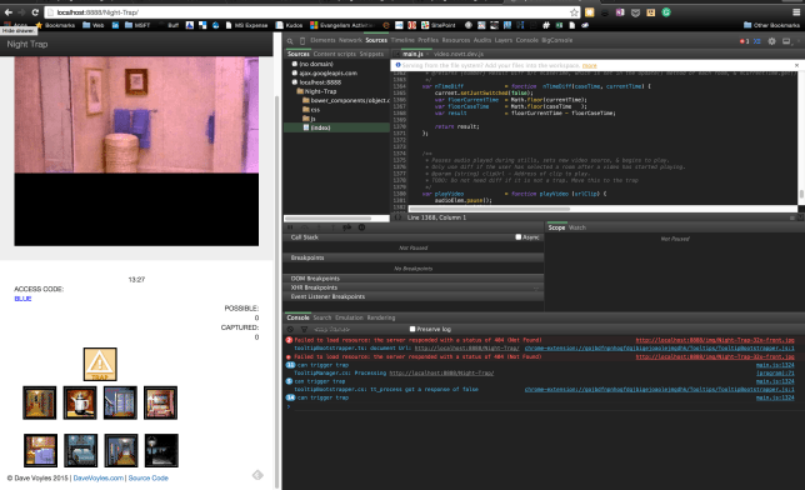Enable the Preserve log checkbox
The width and height of the screenshot is (805, 490).
click(413, 328)
